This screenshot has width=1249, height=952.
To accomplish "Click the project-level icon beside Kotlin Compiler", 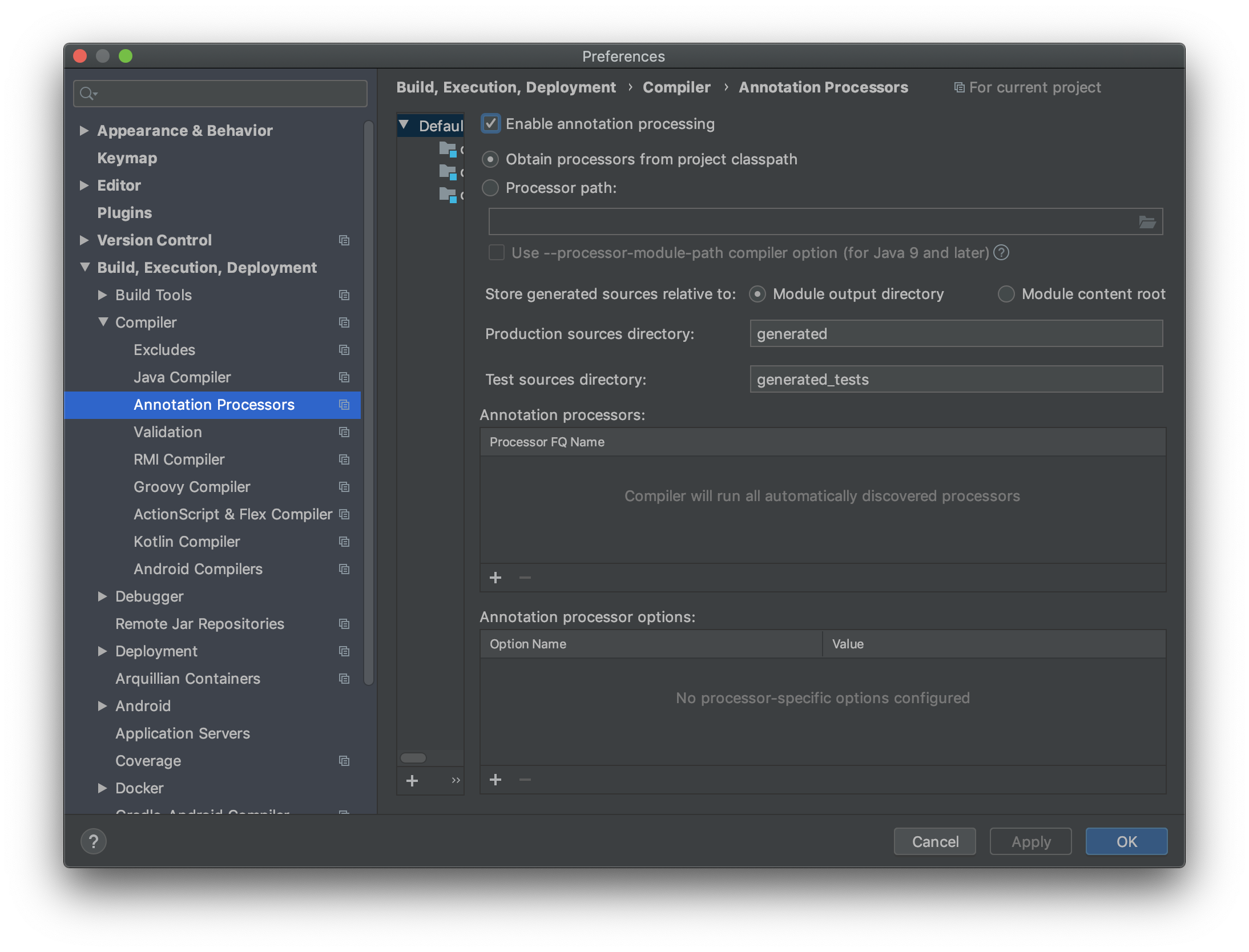I will tap(344, 542).
